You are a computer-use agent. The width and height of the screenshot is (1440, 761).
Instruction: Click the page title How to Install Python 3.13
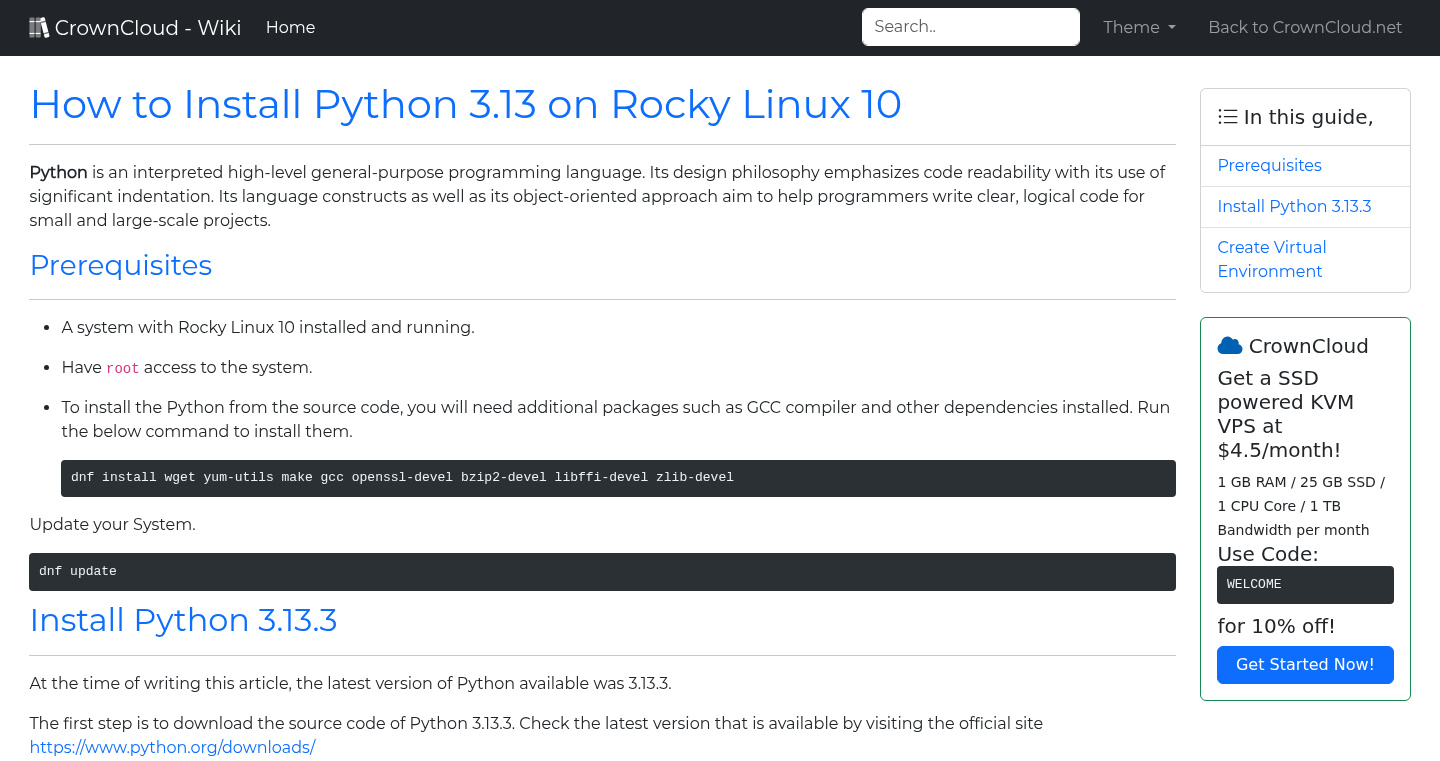click(x=465, y=104)
